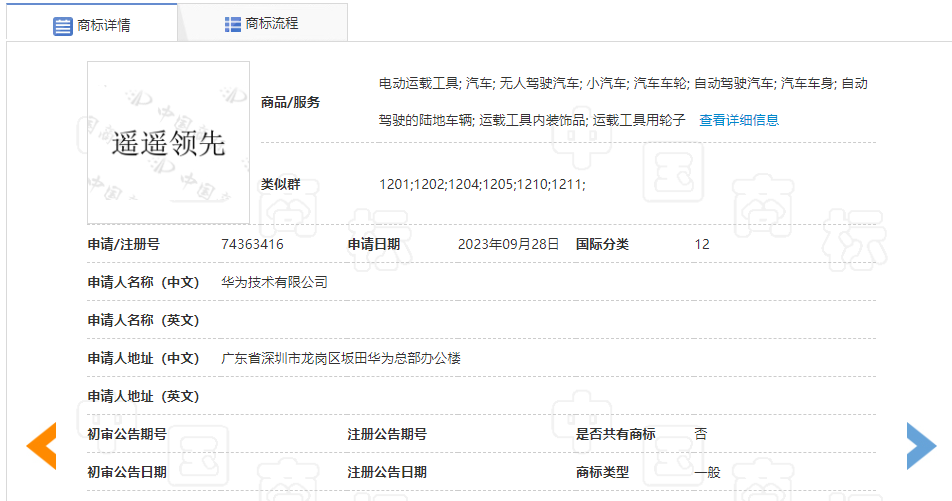Click the 申请人名称（英文） label
The width and height of the screenshot is (952, 501).
(x=144, y=320)
